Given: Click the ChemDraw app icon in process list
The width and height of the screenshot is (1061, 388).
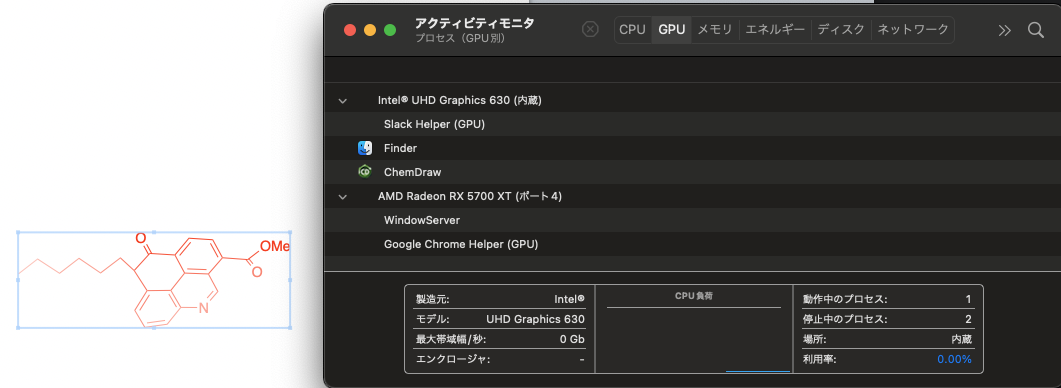Looking at the screenshot, I should (365, 172).
